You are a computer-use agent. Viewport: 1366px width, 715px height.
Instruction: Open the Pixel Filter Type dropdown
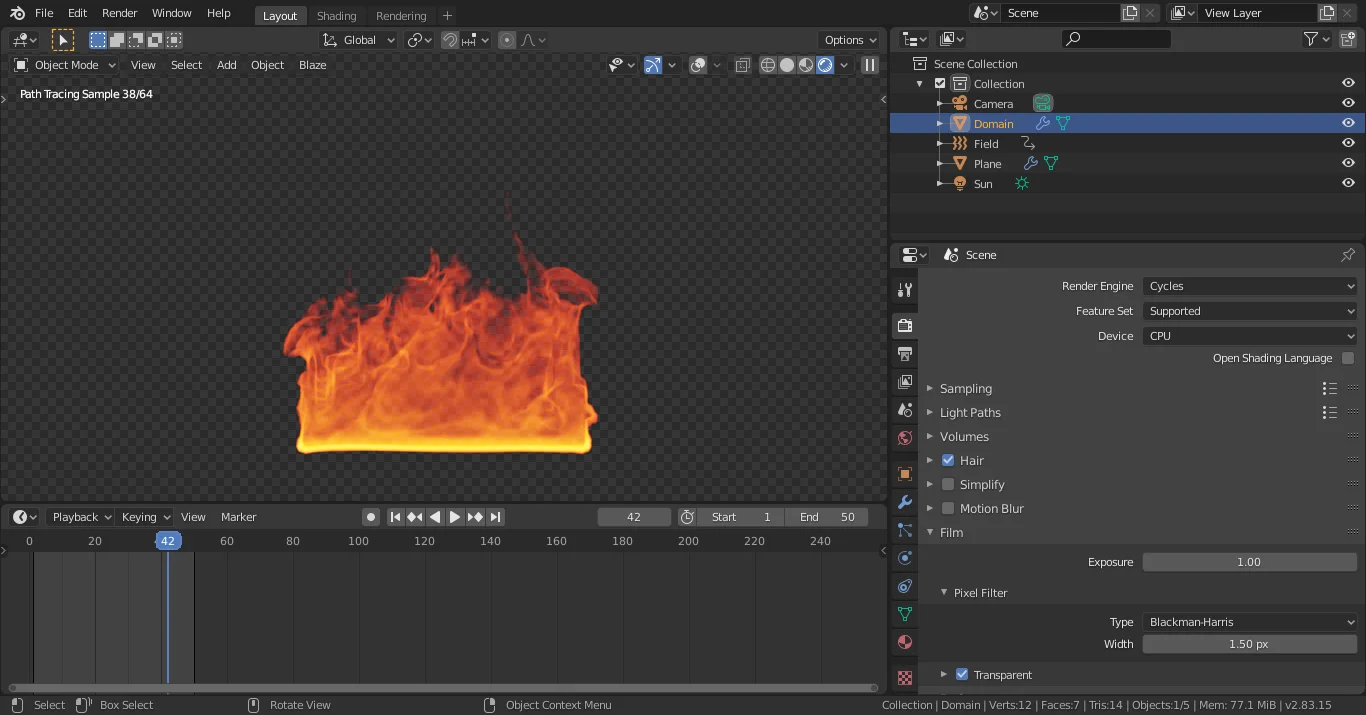click(1249, 621)
